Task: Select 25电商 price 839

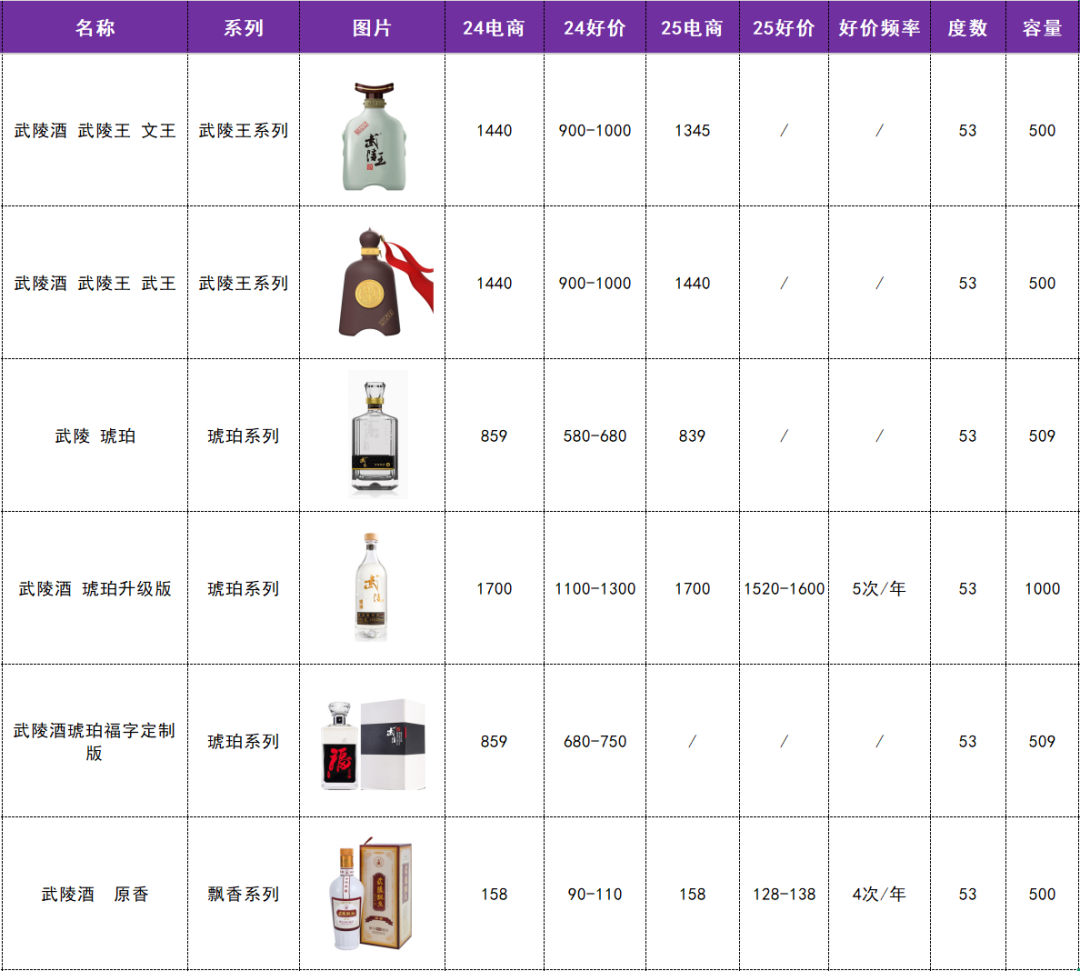Action: (692, 436)
